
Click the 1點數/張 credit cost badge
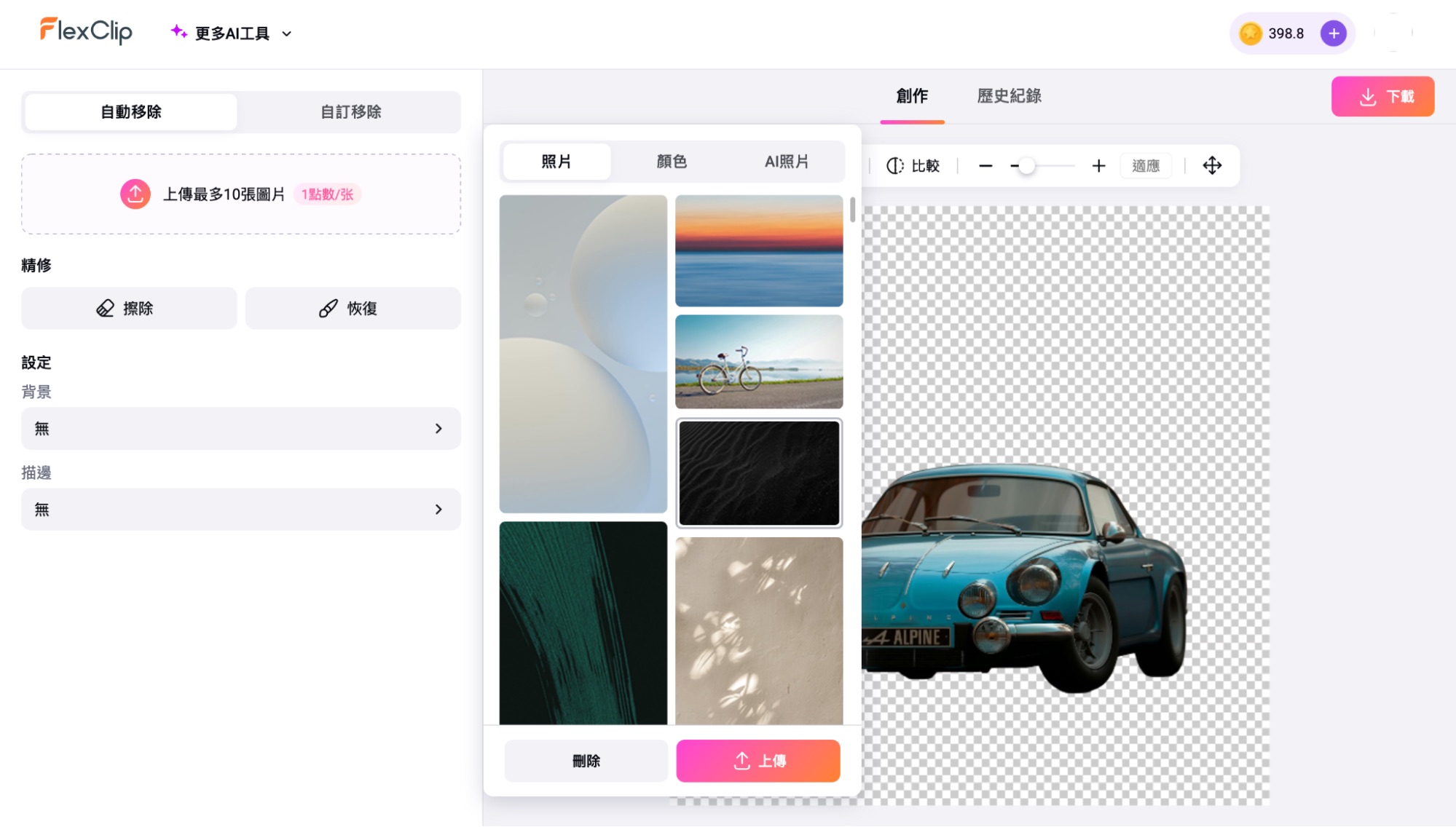coord(328,194)
